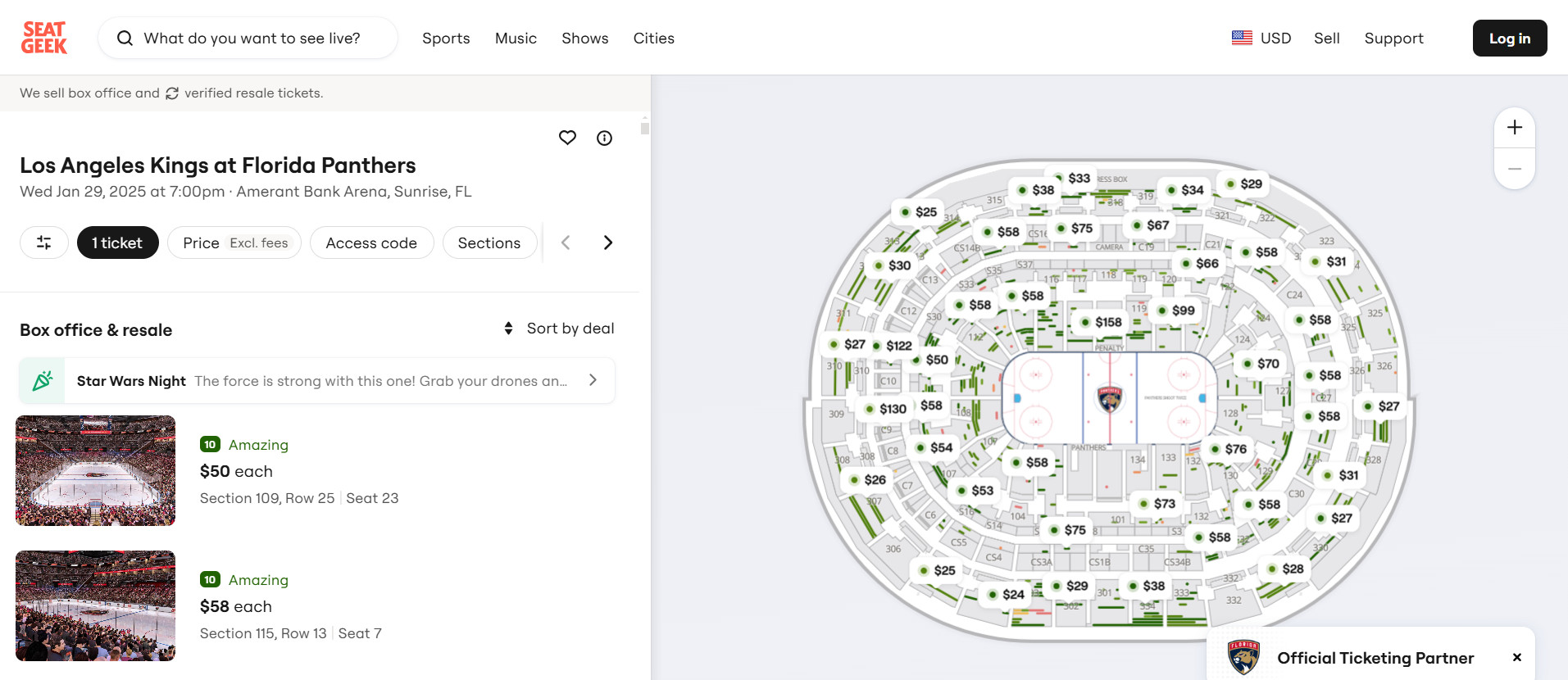The width and height of the screenshot is (1568, 680).
Task: Select the 1 ticket quantity chip
Action: [x=117, y=243]
